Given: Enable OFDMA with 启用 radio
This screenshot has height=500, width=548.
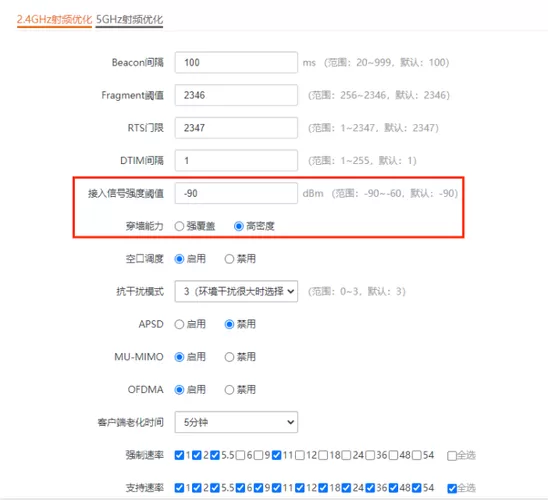Looking at the screenshot, I should (179, 390).
